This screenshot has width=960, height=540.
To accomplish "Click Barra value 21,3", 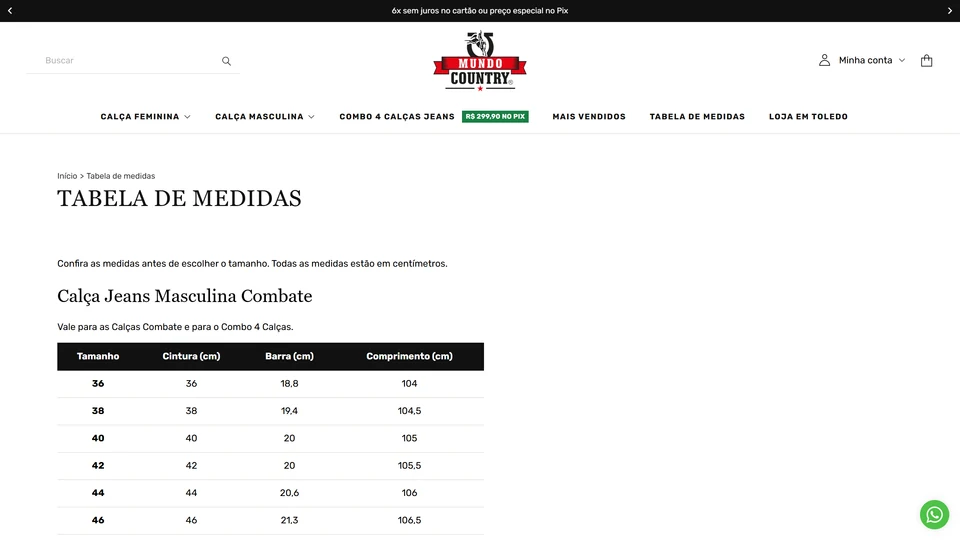I will click(289, 520).
